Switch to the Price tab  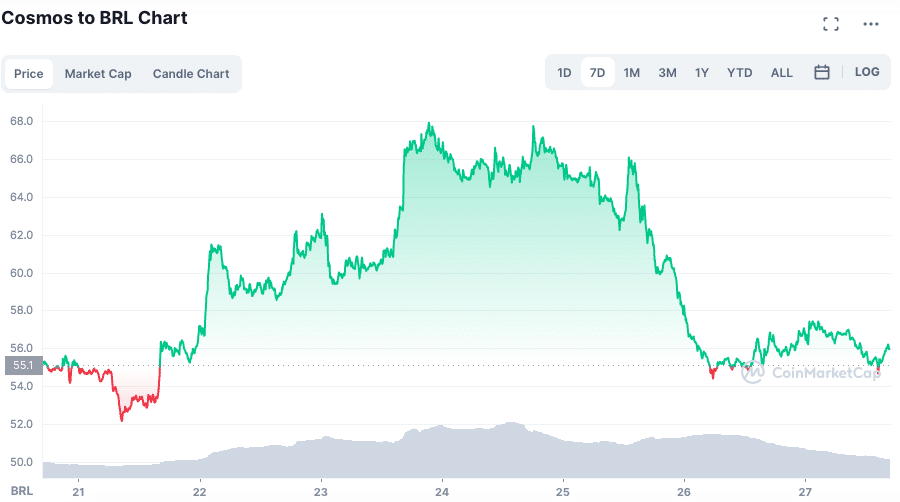pyautogui.click(x=29, y=74)
